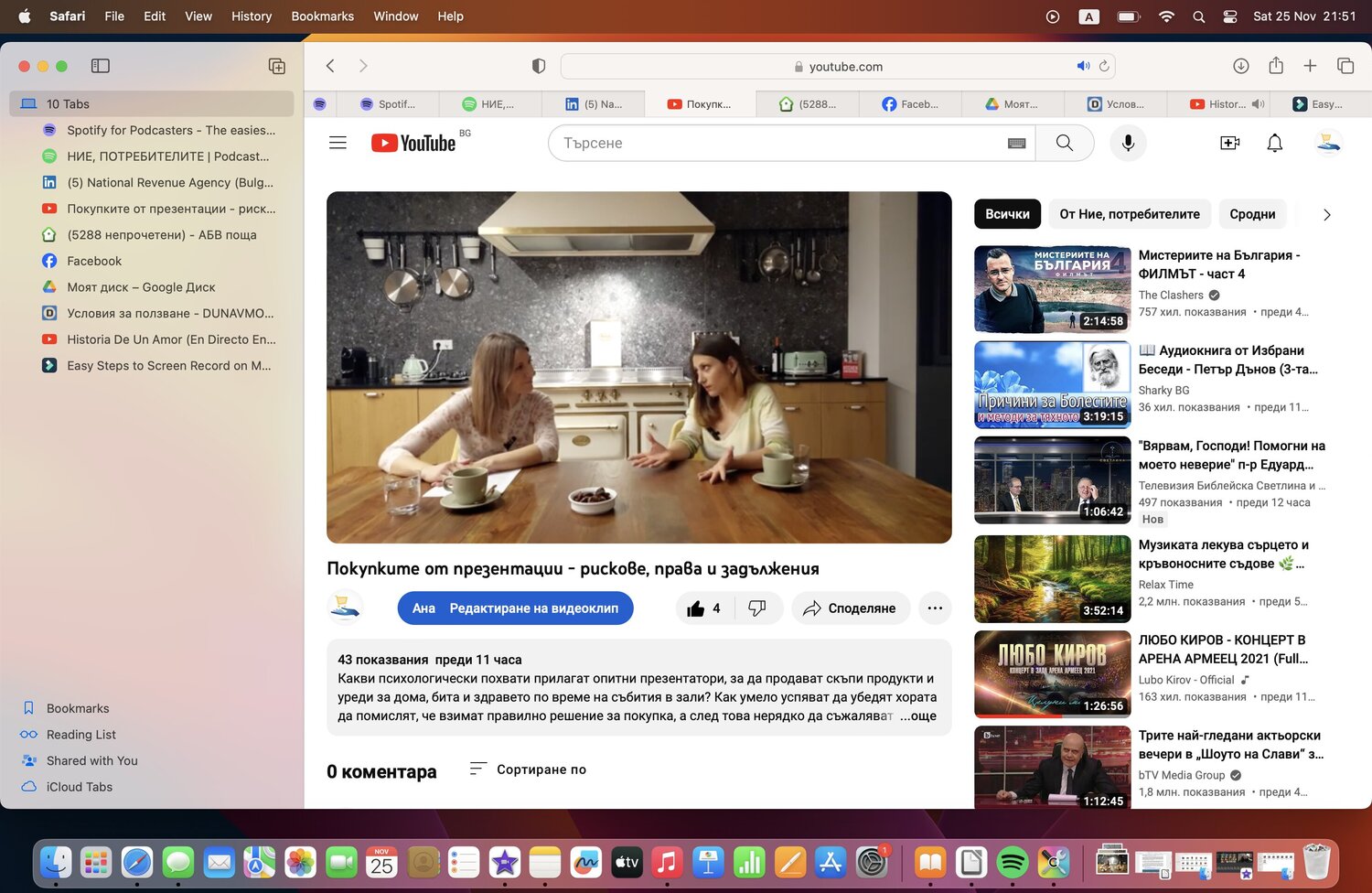Show tab overview
The image size is (1372, 893).
point(1345,66)
